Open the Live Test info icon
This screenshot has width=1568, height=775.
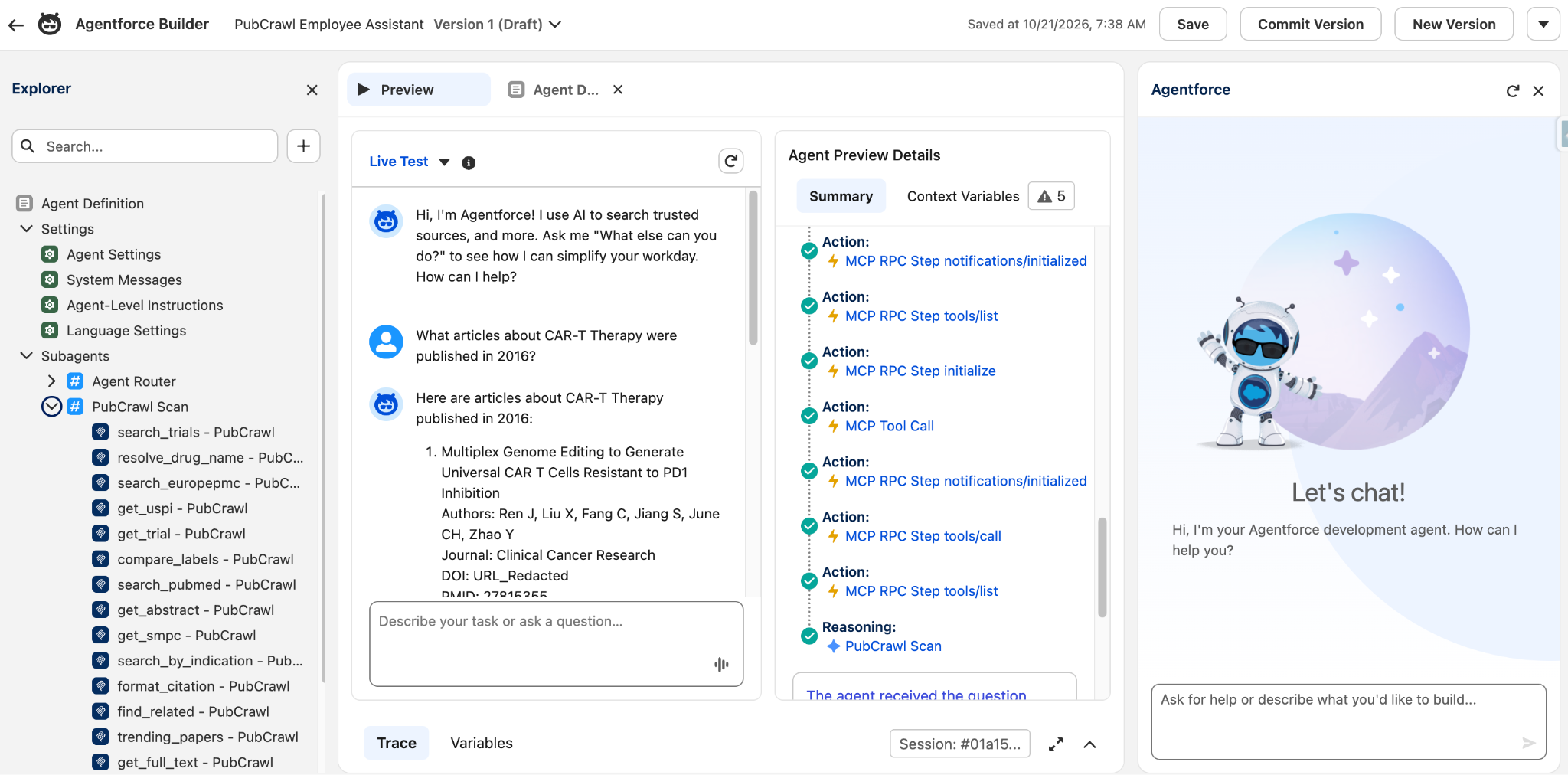pos(469,162)
